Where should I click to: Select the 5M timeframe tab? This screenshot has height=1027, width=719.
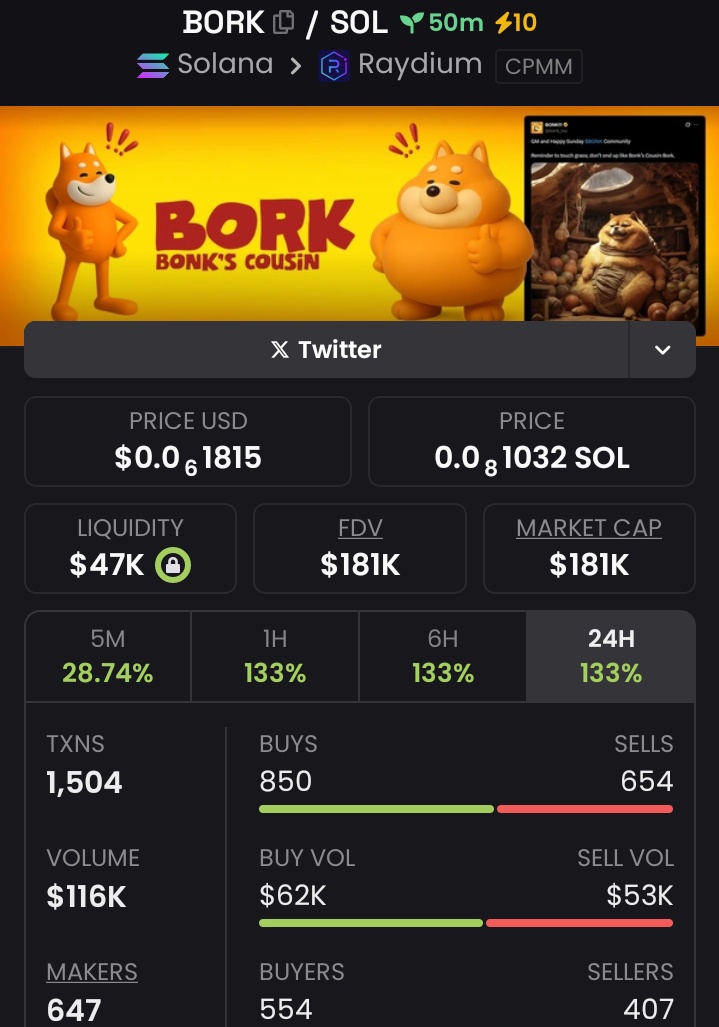point(108,656)
